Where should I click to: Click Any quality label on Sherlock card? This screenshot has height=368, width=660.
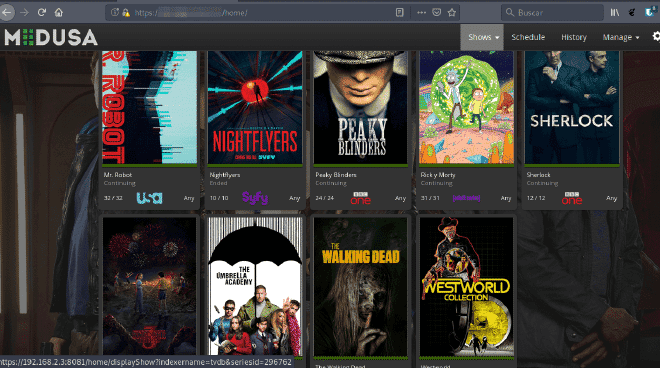[x=612, y=198]
